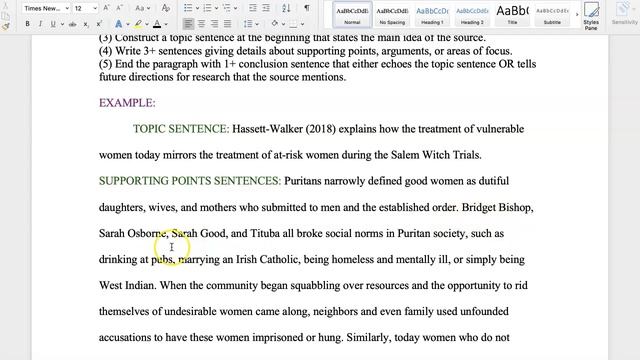Click the words Salem Witch Trials
The image size is (640, 360).
(436, 155)
